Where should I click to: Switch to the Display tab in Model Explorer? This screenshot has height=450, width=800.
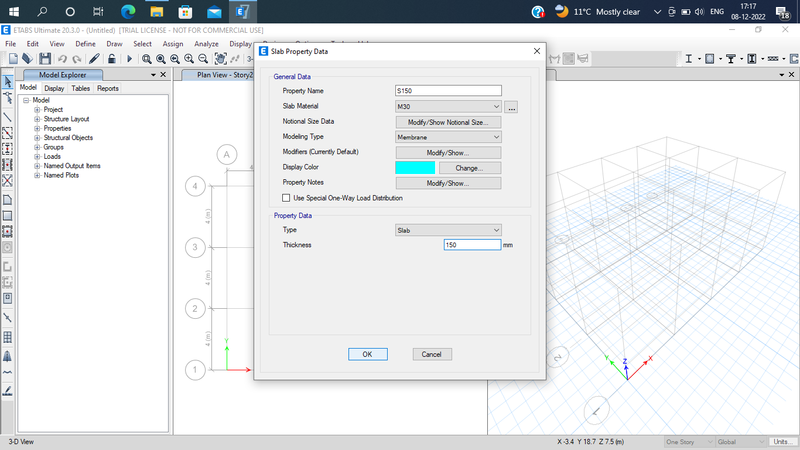[x=54, y=88]
